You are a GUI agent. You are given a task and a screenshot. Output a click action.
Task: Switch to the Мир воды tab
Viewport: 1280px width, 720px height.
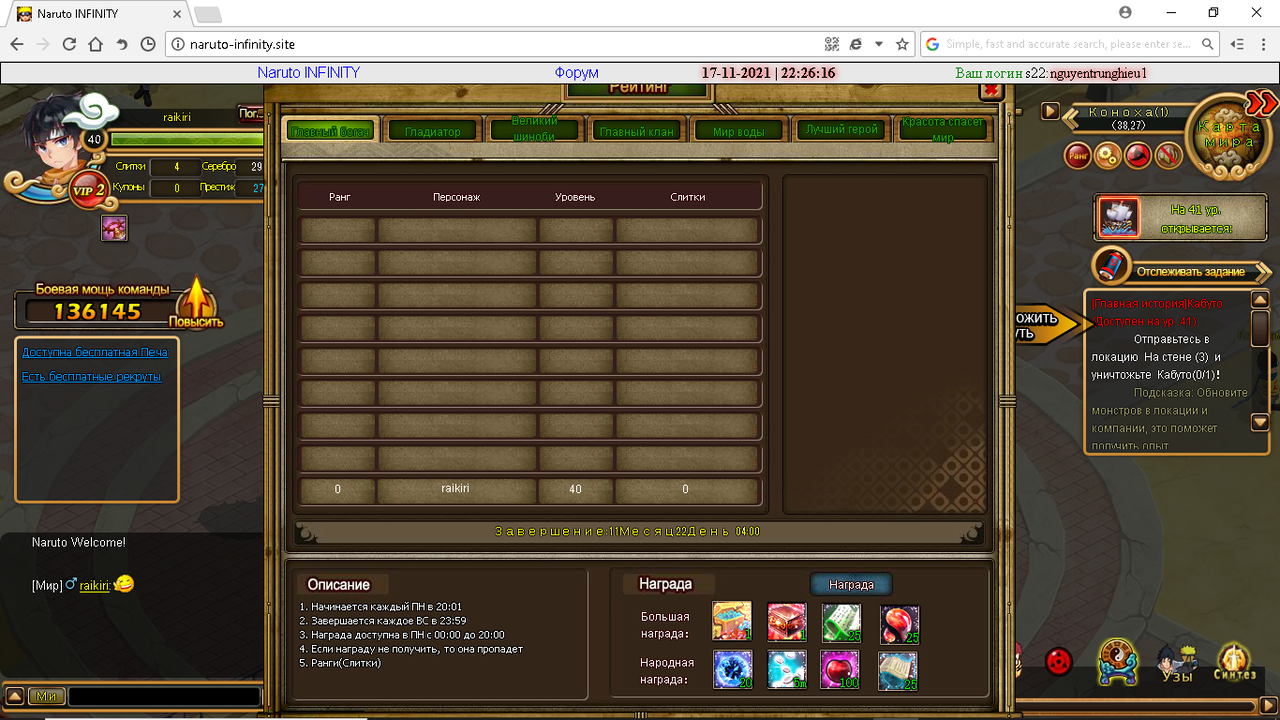pyautogui.click(x=738, y=131)
